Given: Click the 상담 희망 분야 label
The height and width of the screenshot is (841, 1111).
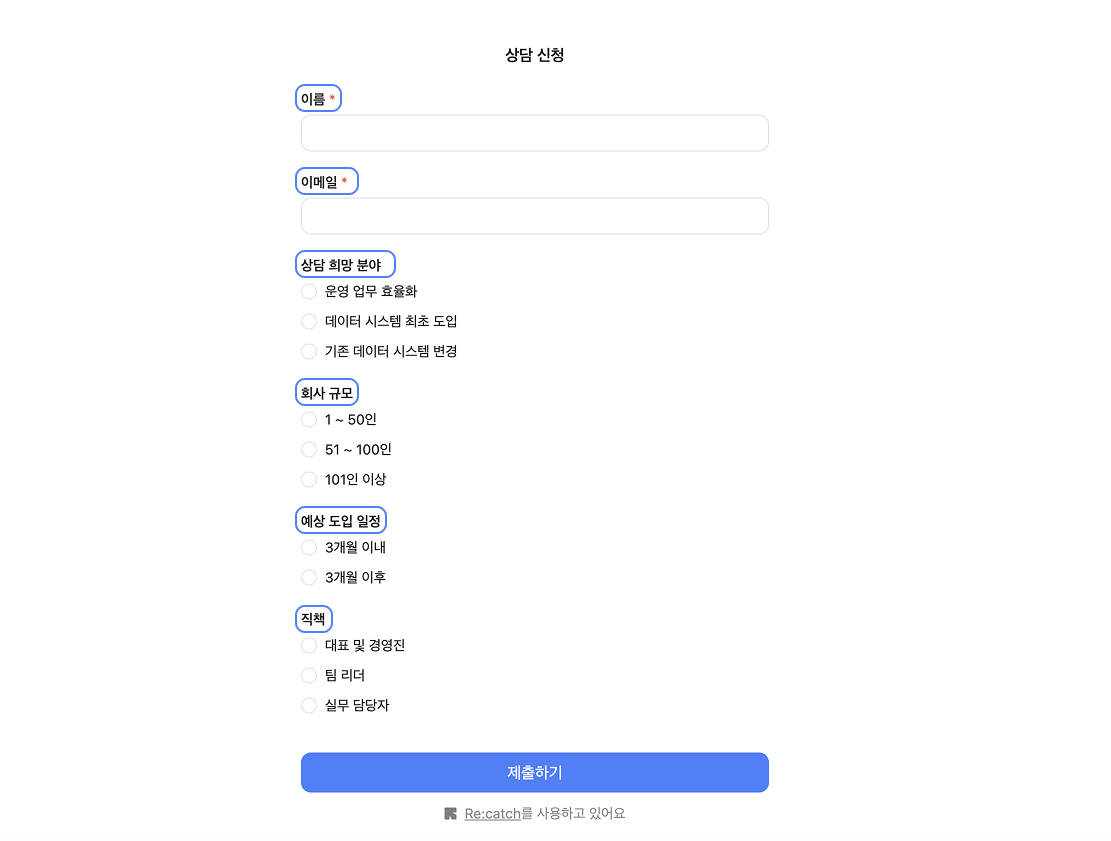Looking at the screenshot, I should pyautogui.click(x=341, y=265).
